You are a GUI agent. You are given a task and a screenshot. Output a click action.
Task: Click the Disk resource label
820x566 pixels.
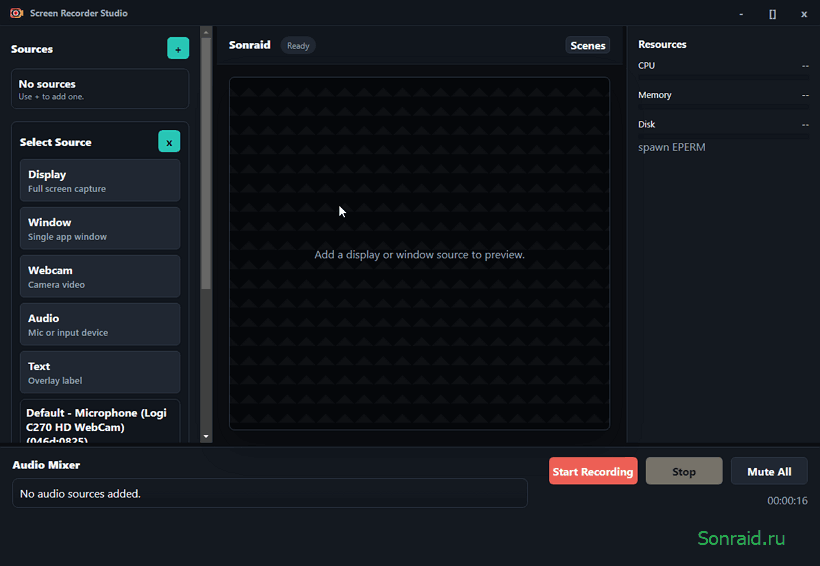(x=646, y=124)
